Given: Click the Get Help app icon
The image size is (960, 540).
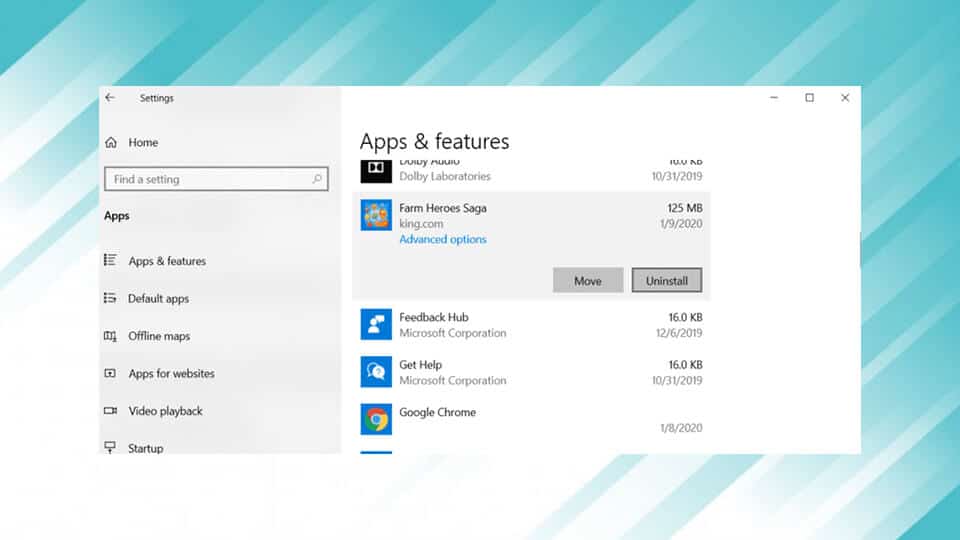Looking at the screenshot, I should [376, 372].
